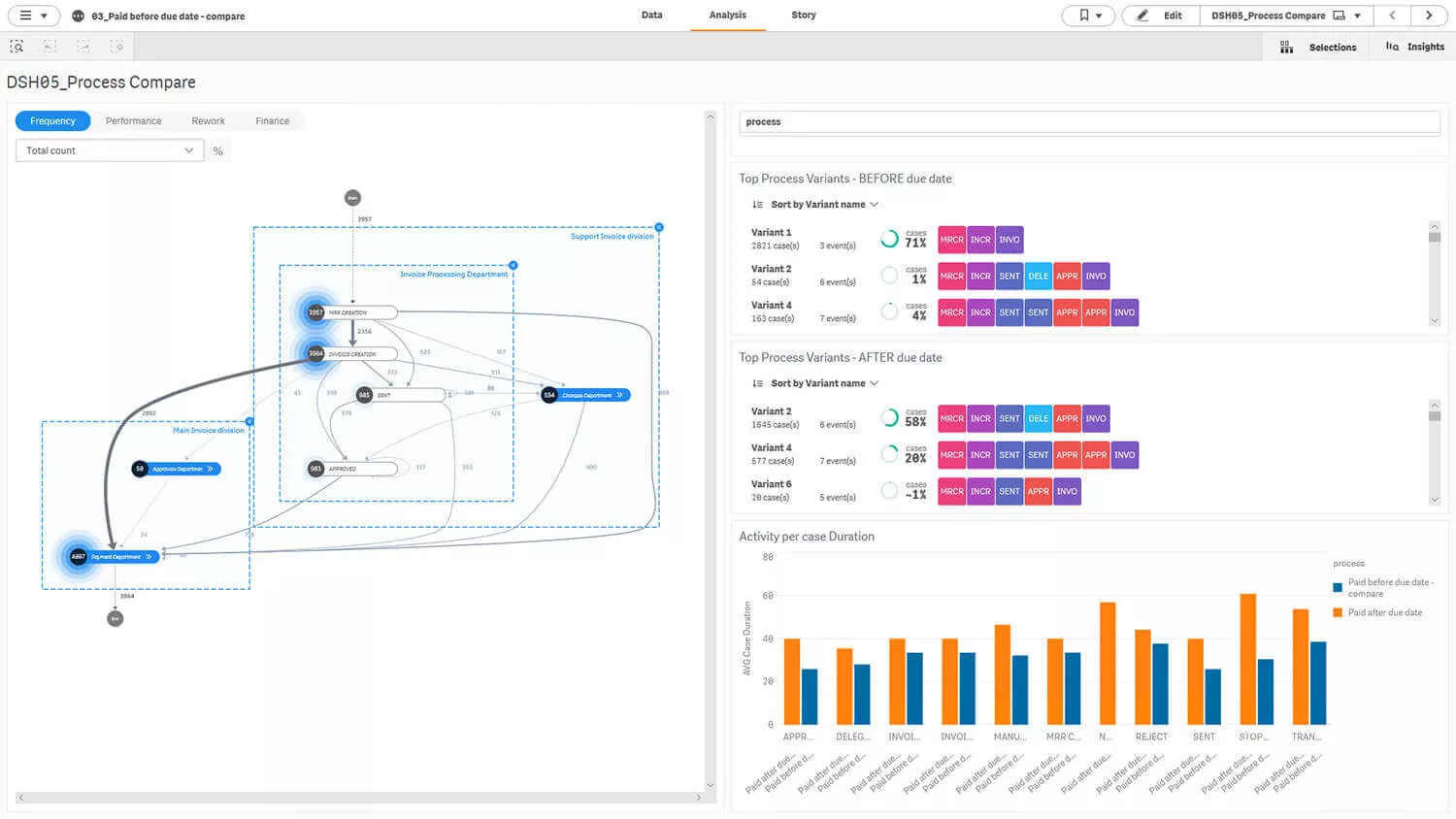Switch to the Analysis tab
The height and width of the screenshot is (819, 1456).
point(728,16)
